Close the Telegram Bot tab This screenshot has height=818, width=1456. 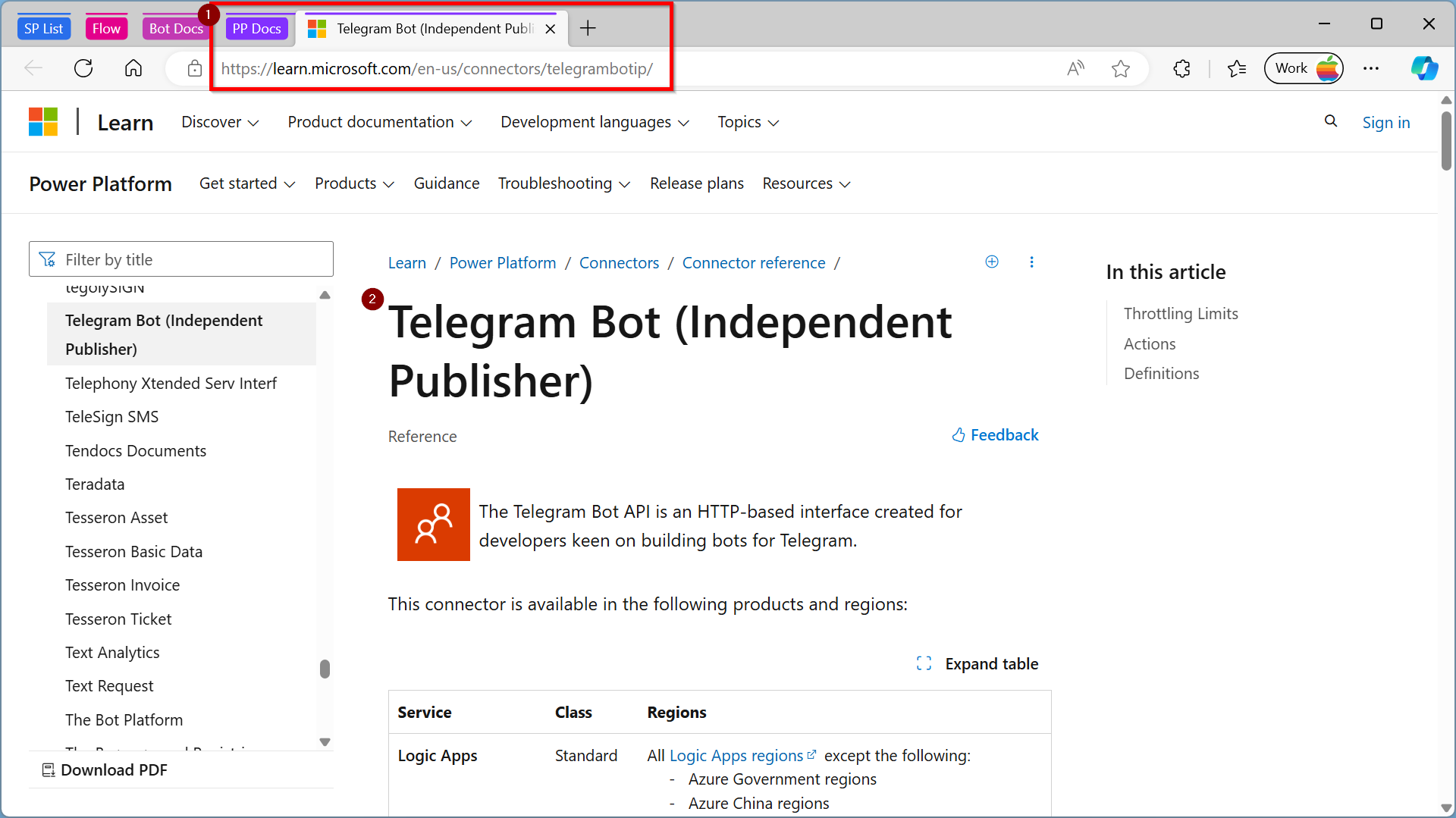[551, 29]
